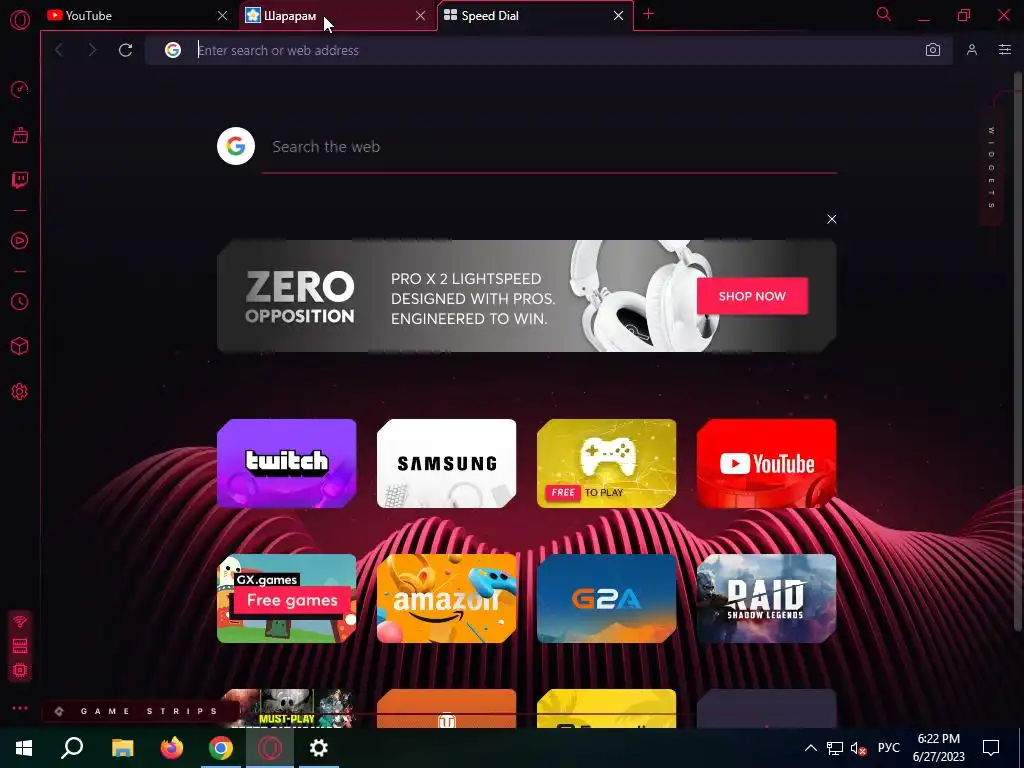Open GX Corner icon in sidebar
Screen dimensions: 1024x768
pos(20,135)
